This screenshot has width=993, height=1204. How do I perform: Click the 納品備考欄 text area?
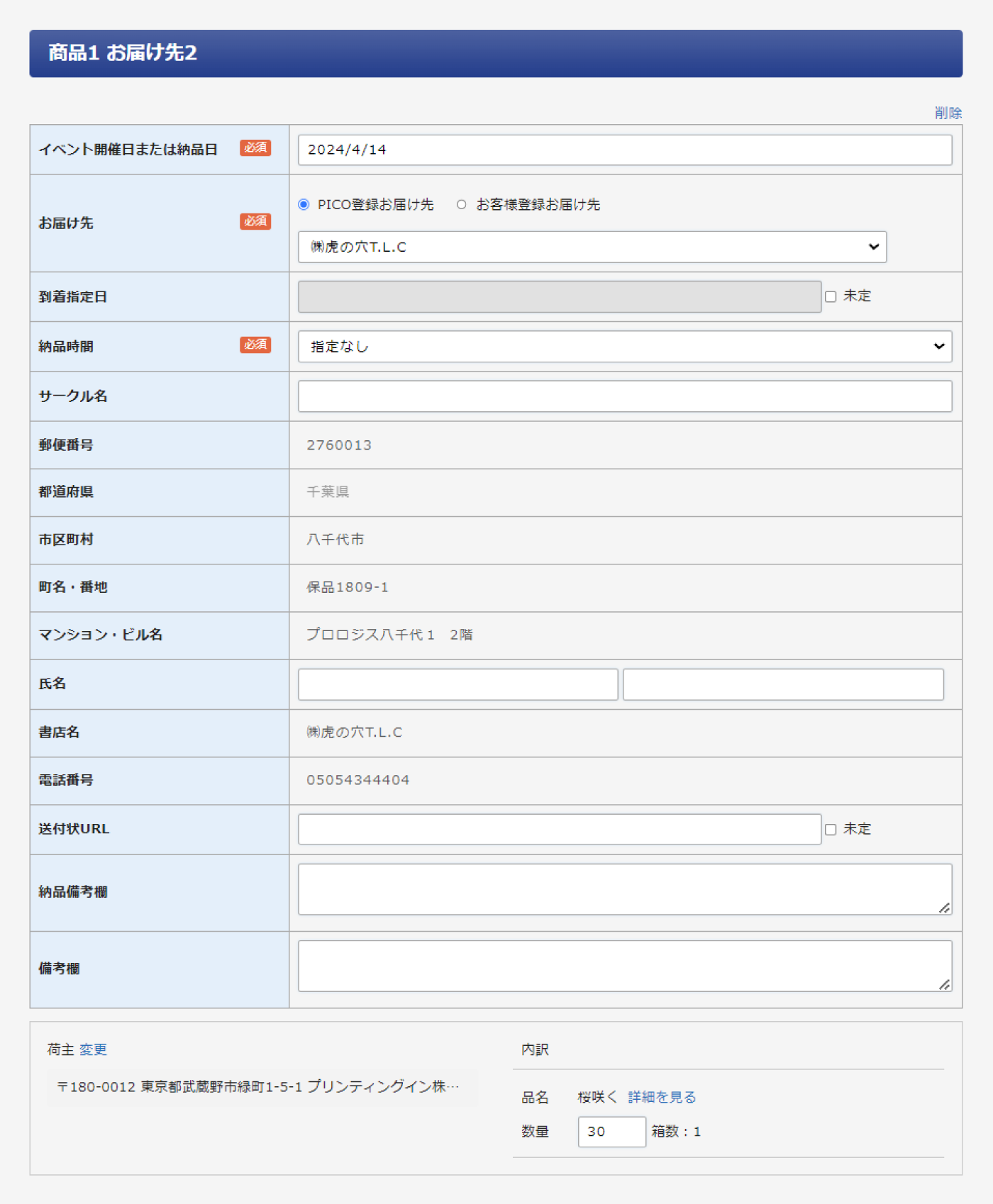[625, 889]
